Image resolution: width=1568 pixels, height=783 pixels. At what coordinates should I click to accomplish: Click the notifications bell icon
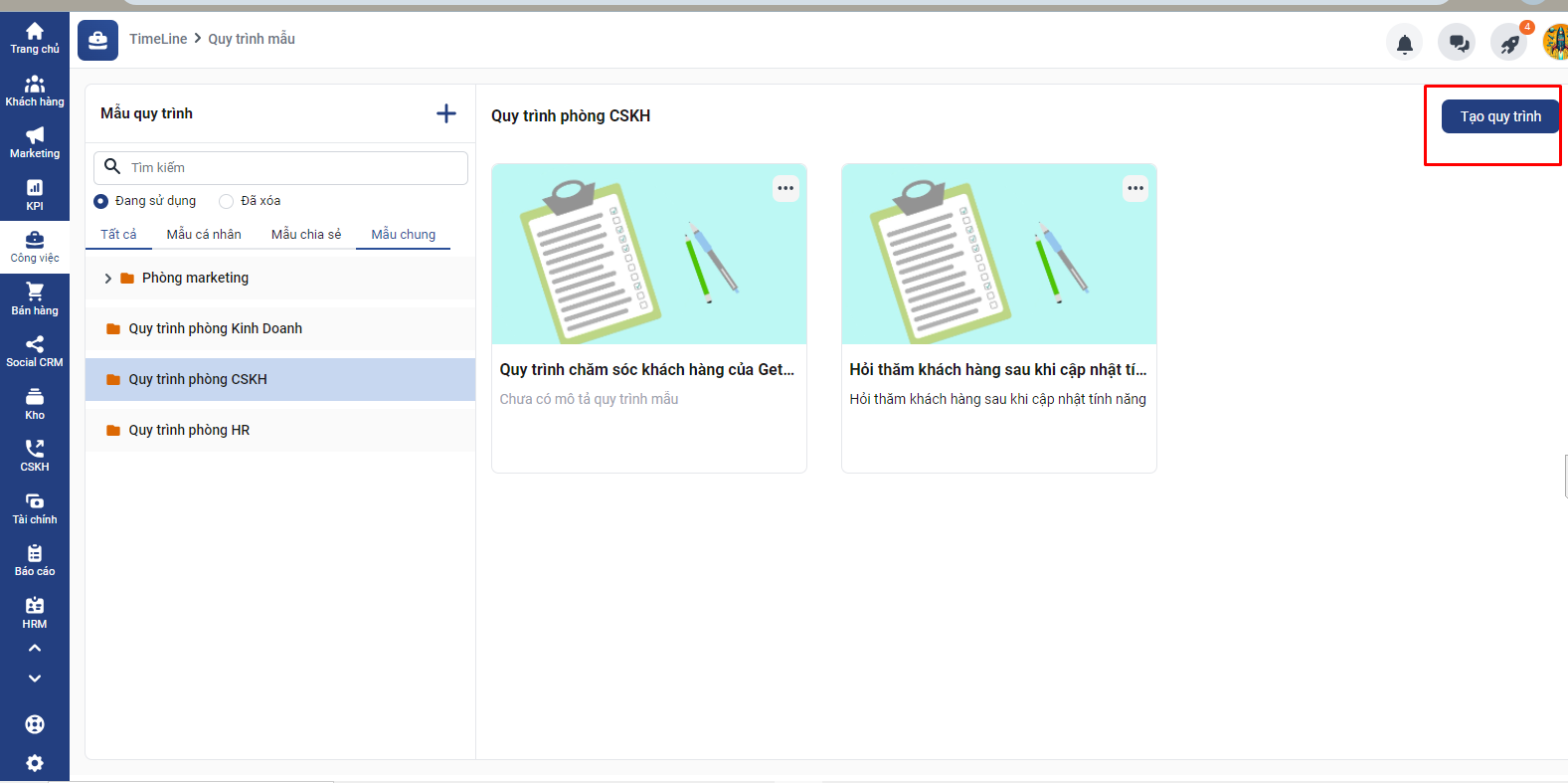(x=1404, y=44)
